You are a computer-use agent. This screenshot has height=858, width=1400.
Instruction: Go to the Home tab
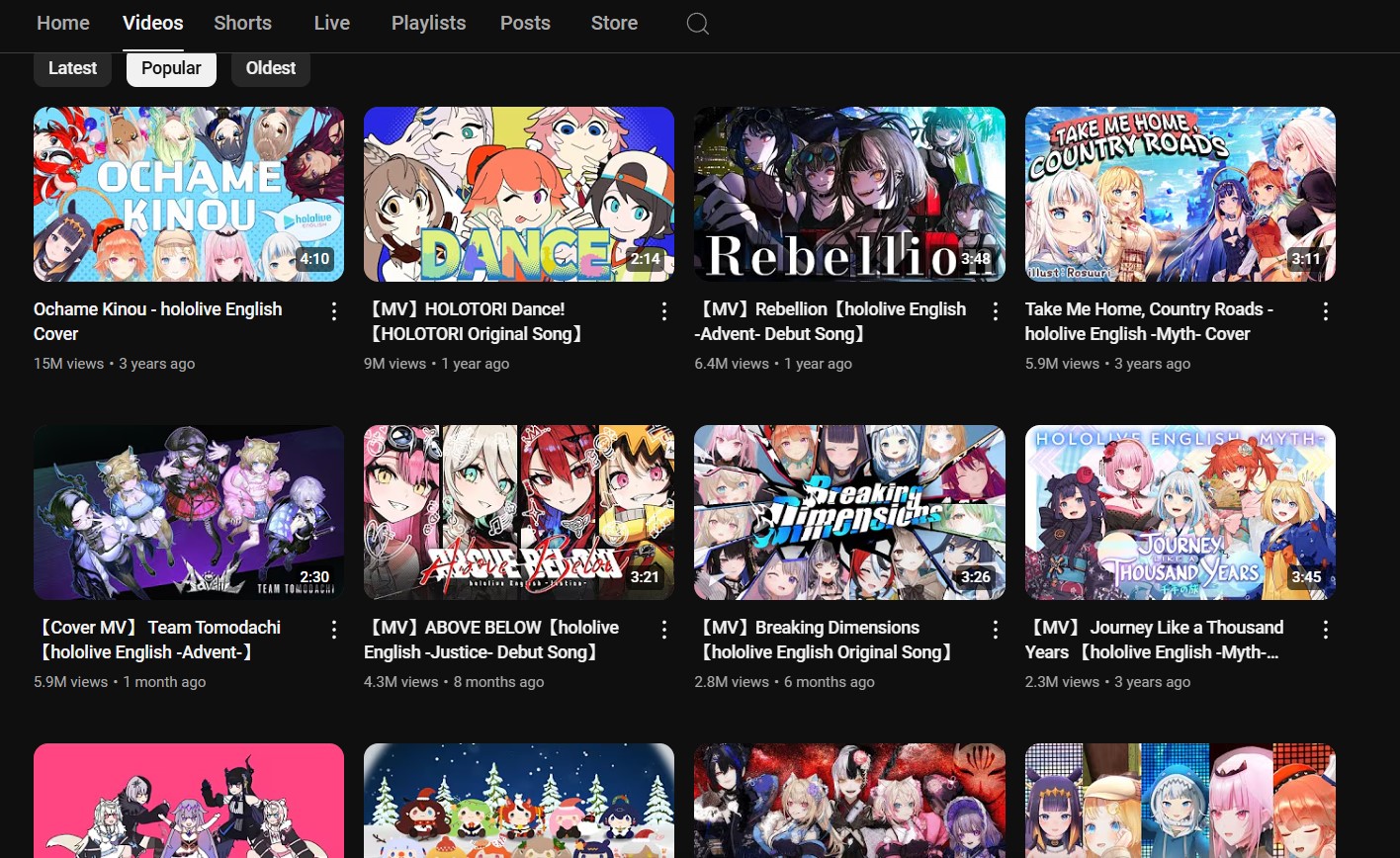coord(62,23)
